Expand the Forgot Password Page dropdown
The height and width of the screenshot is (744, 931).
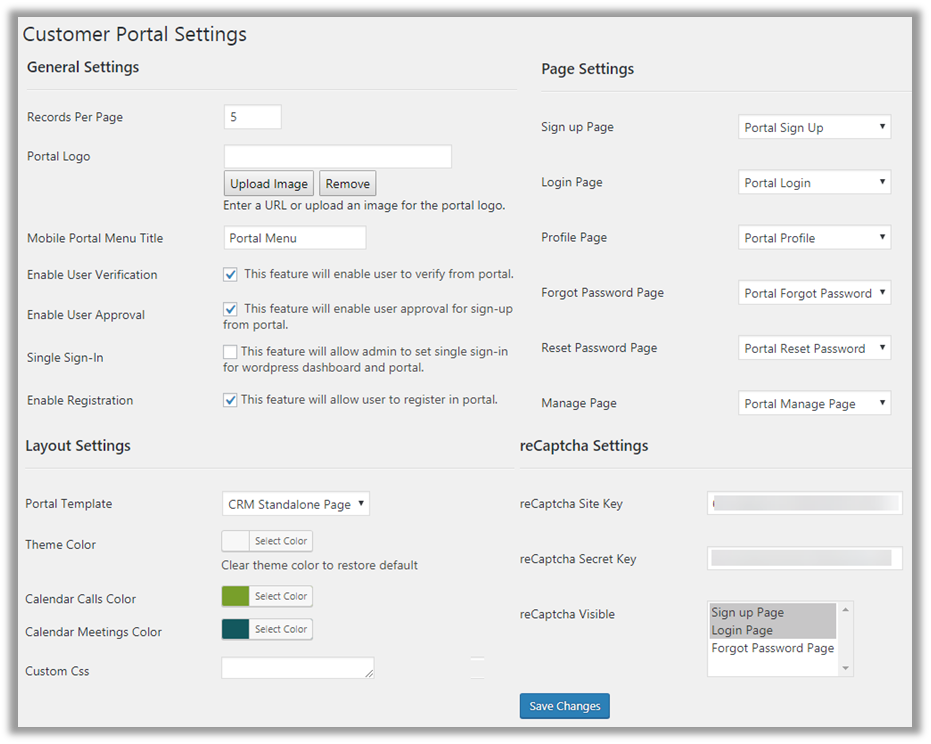(814, 293)
